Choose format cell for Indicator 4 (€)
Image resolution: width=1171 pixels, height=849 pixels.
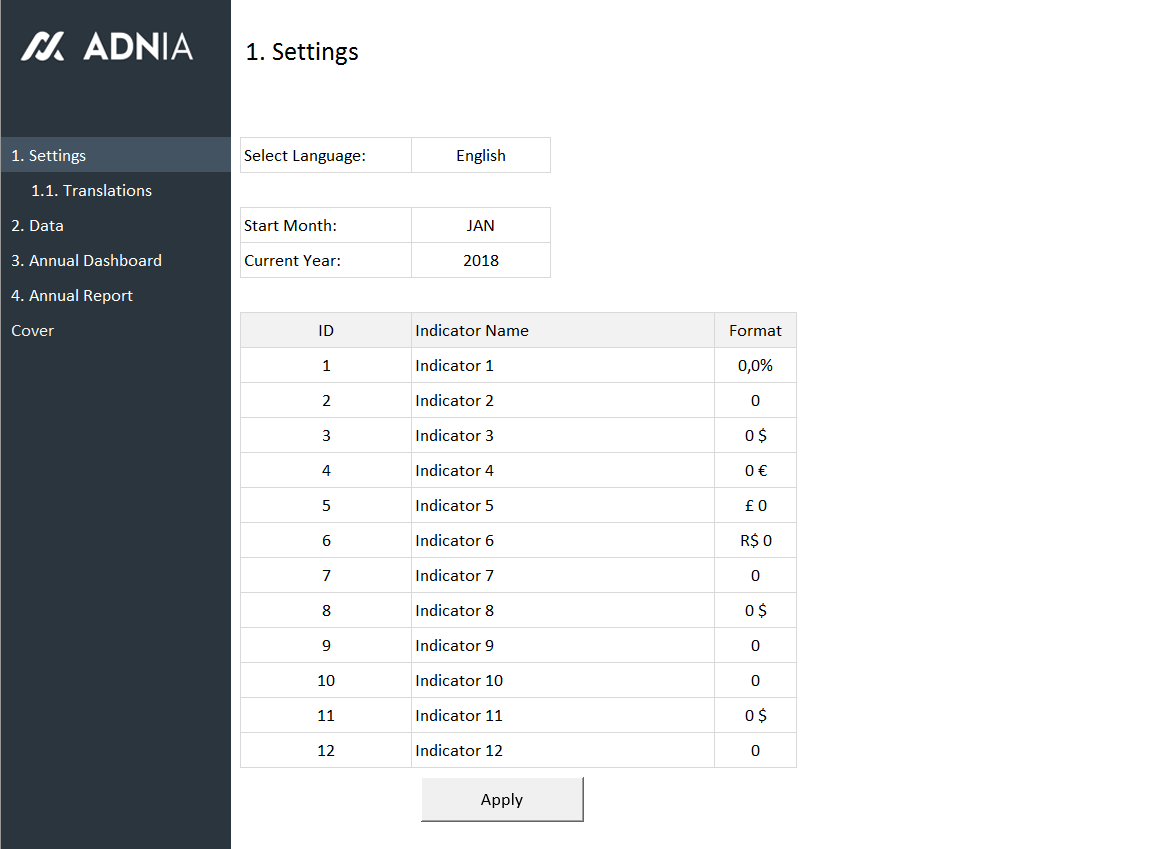755,470
